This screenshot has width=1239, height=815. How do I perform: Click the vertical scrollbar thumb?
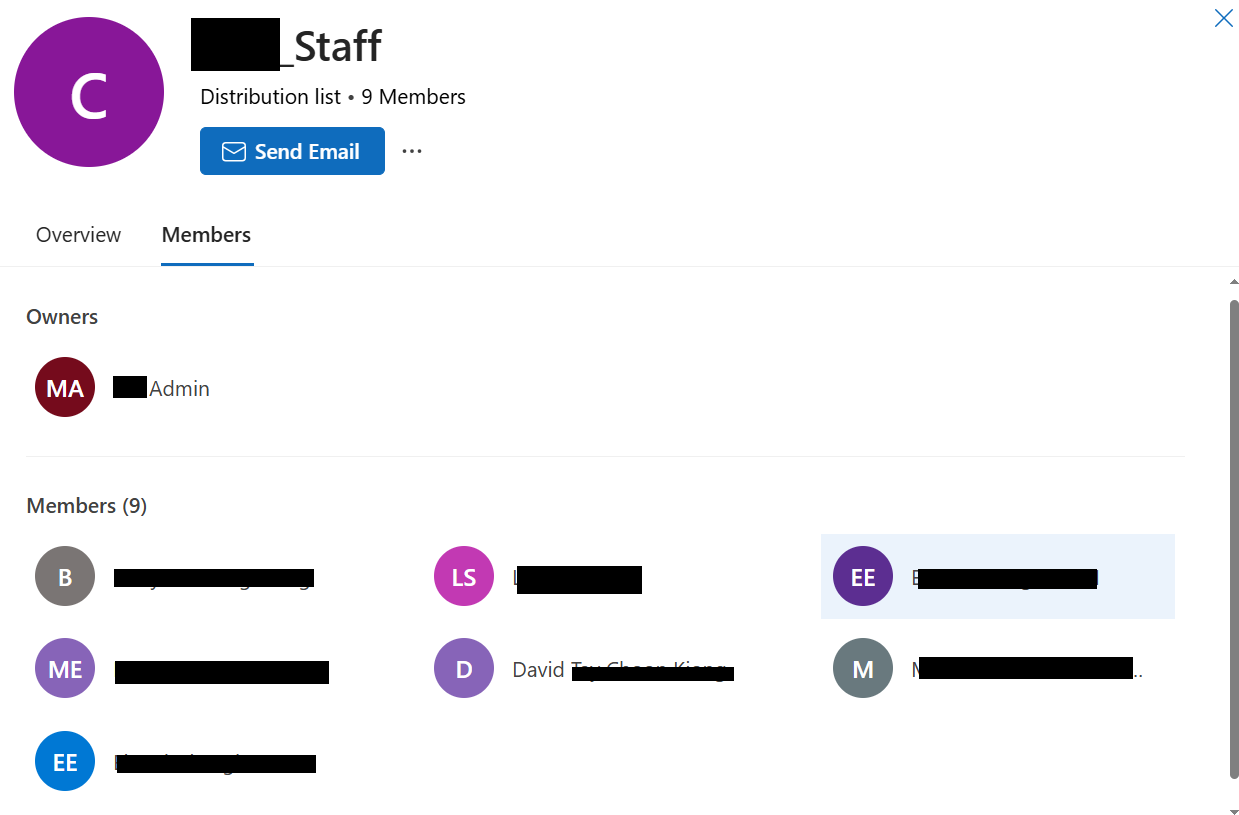point(1233,538)
